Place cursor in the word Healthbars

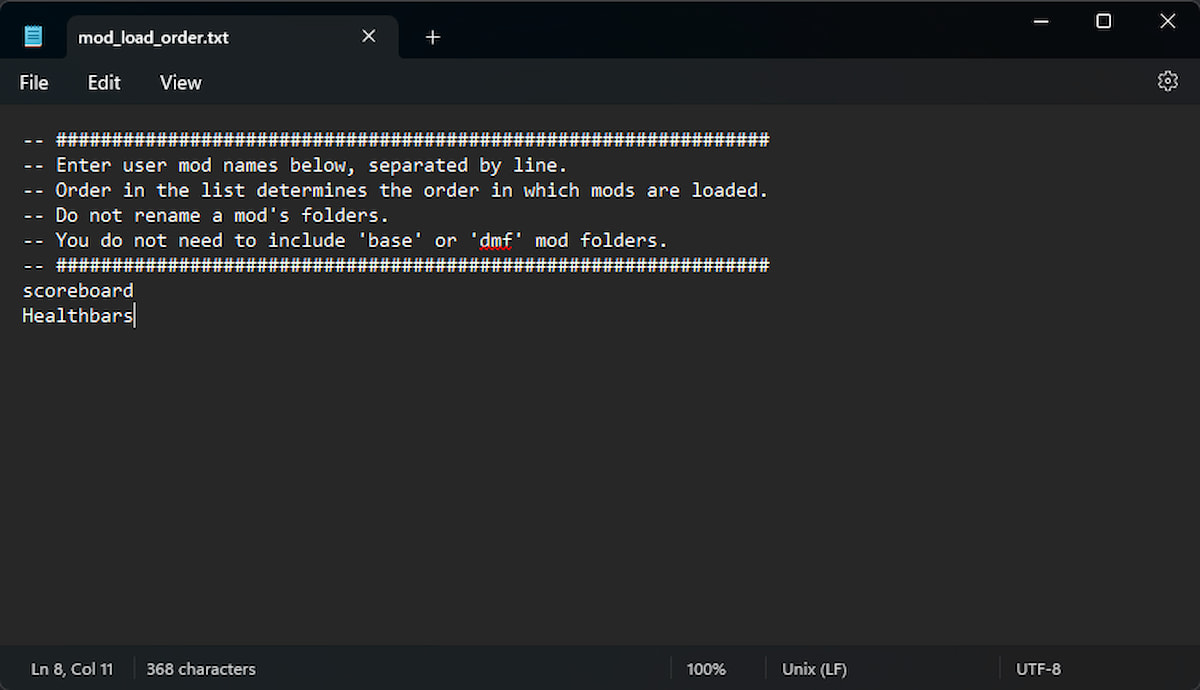click(x=78, y=316)
